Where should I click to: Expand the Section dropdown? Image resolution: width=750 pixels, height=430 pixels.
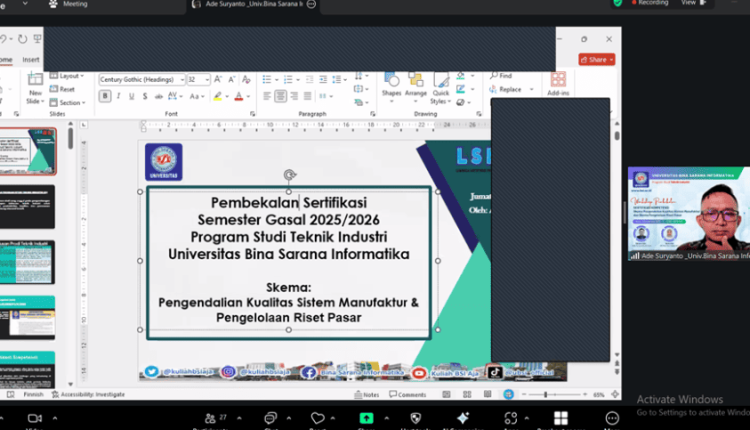(x=67, y=102)
